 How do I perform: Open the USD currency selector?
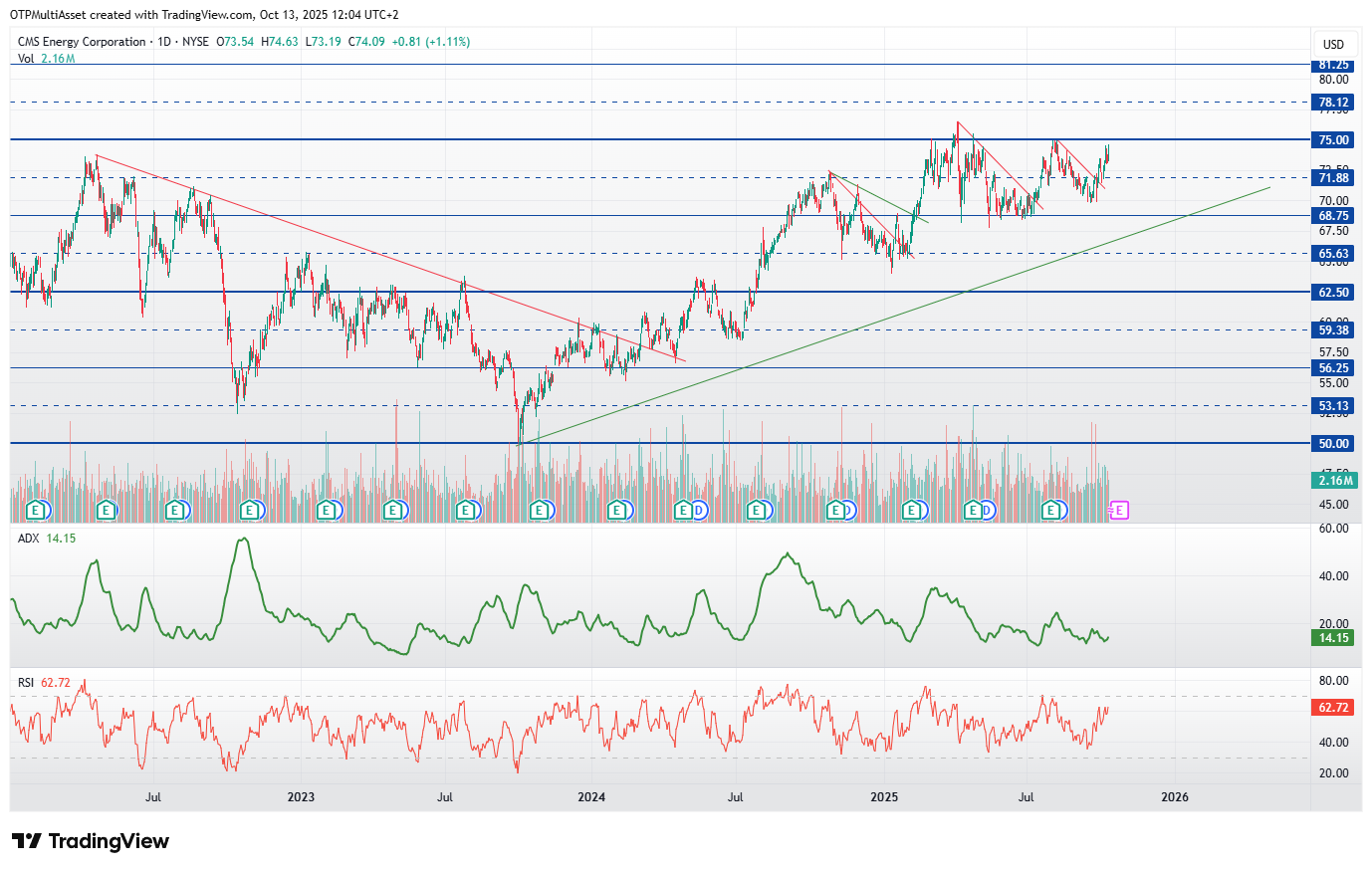(1333, 44)
